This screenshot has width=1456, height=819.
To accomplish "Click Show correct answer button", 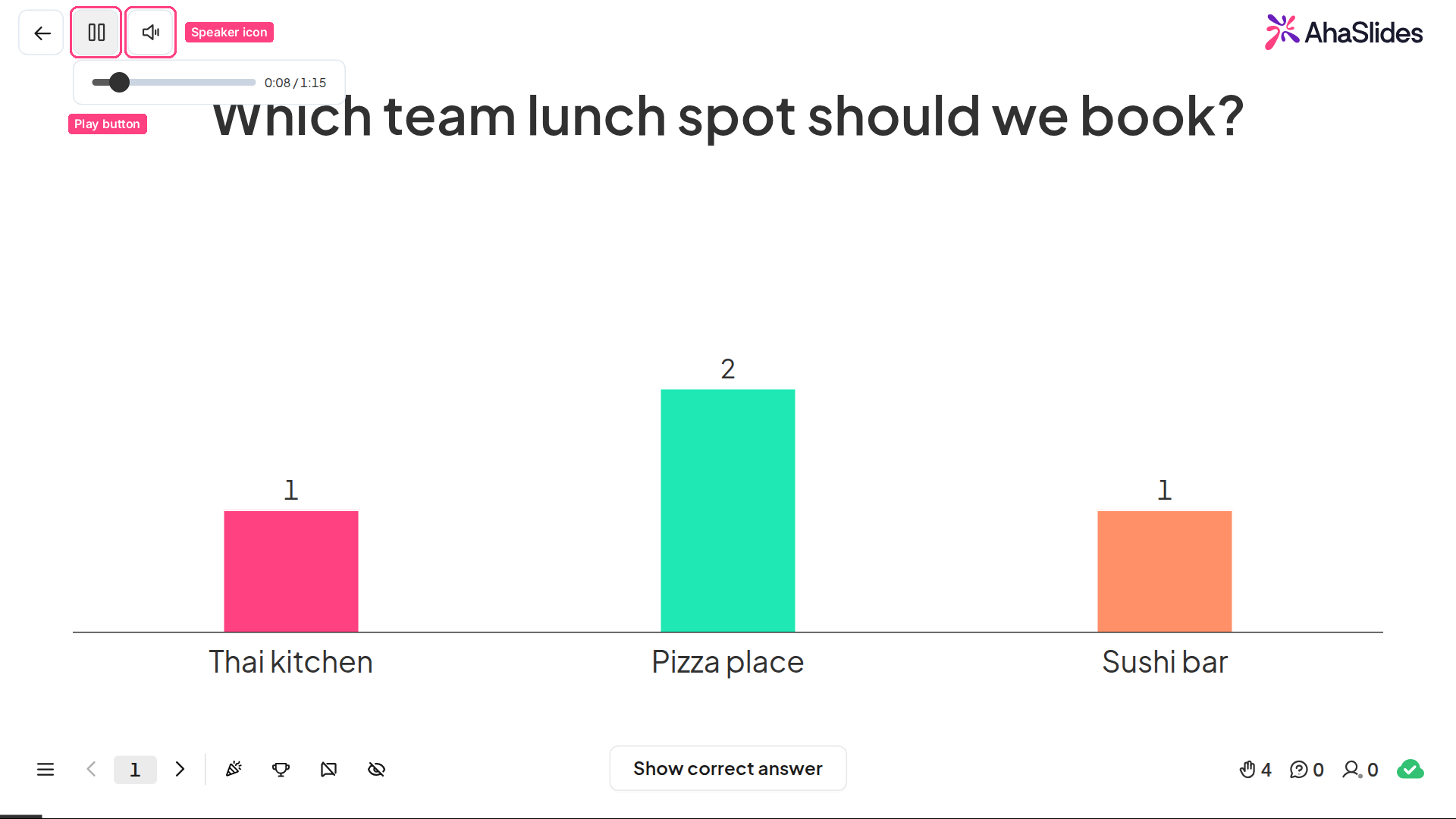I will tap(728, 769).
